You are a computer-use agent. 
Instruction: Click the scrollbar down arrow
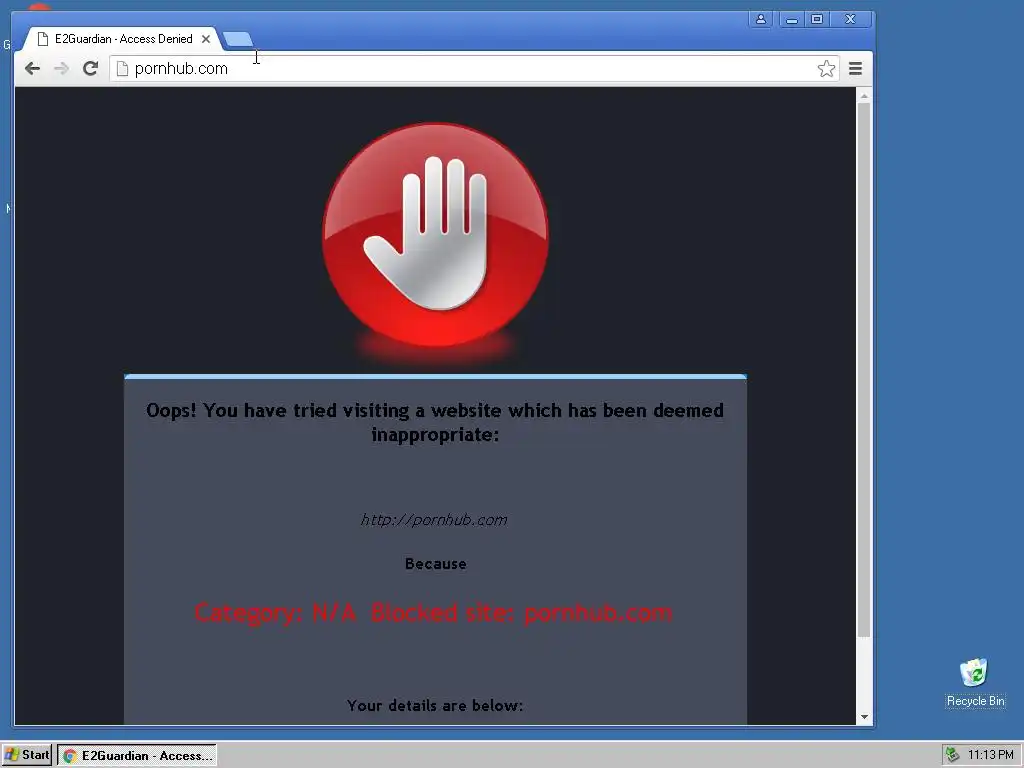[x=864, y=716]
